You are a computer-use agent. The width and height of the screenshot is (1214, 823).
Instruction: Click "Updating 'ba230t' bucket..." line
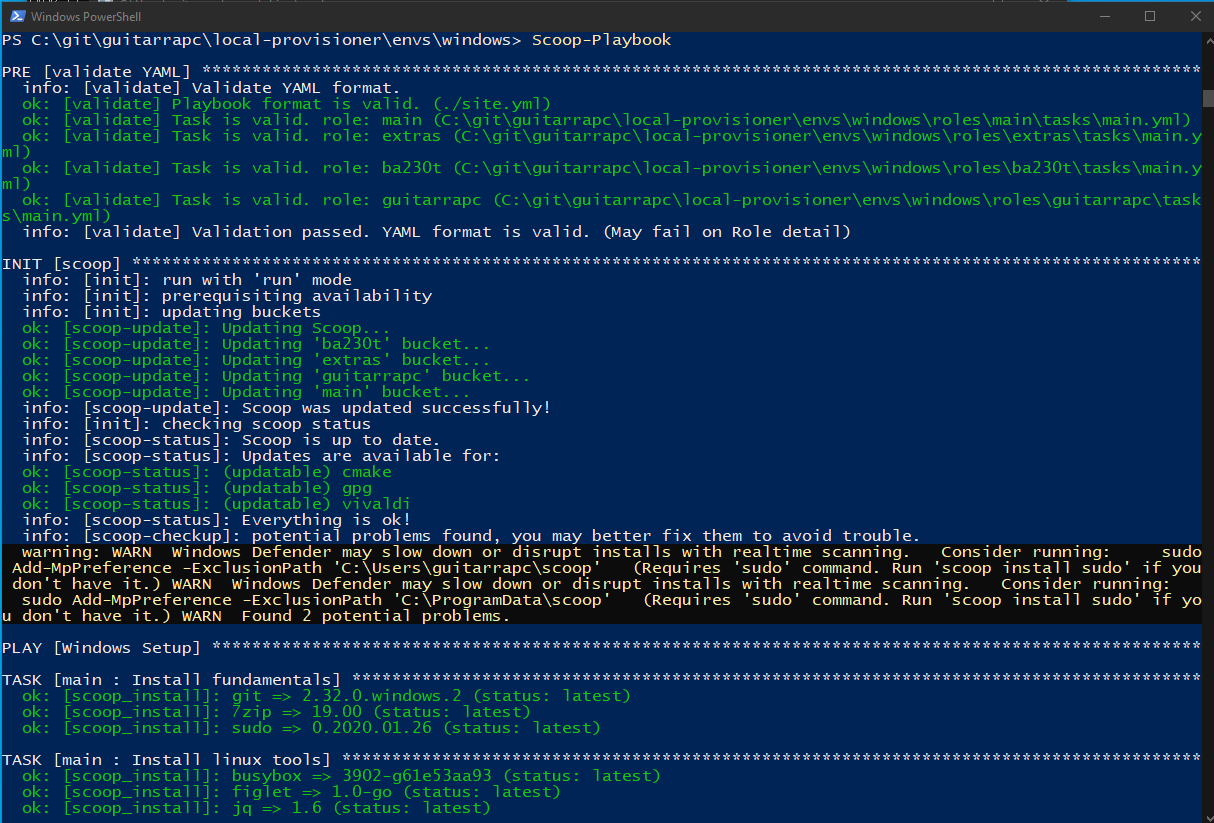pos(256,344)
